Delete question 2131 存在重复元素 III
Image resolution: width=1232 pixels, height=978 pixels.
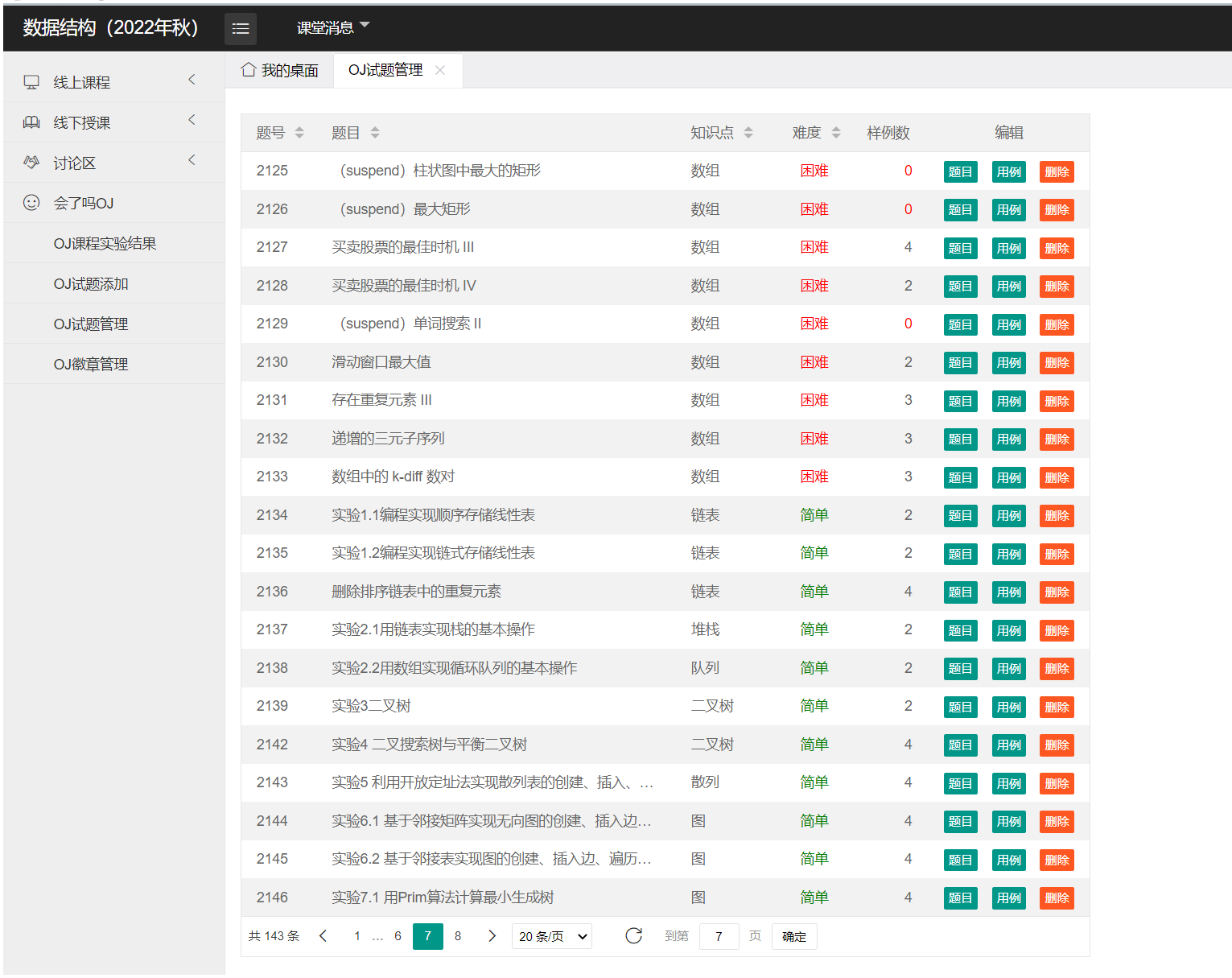(1057, 401)
